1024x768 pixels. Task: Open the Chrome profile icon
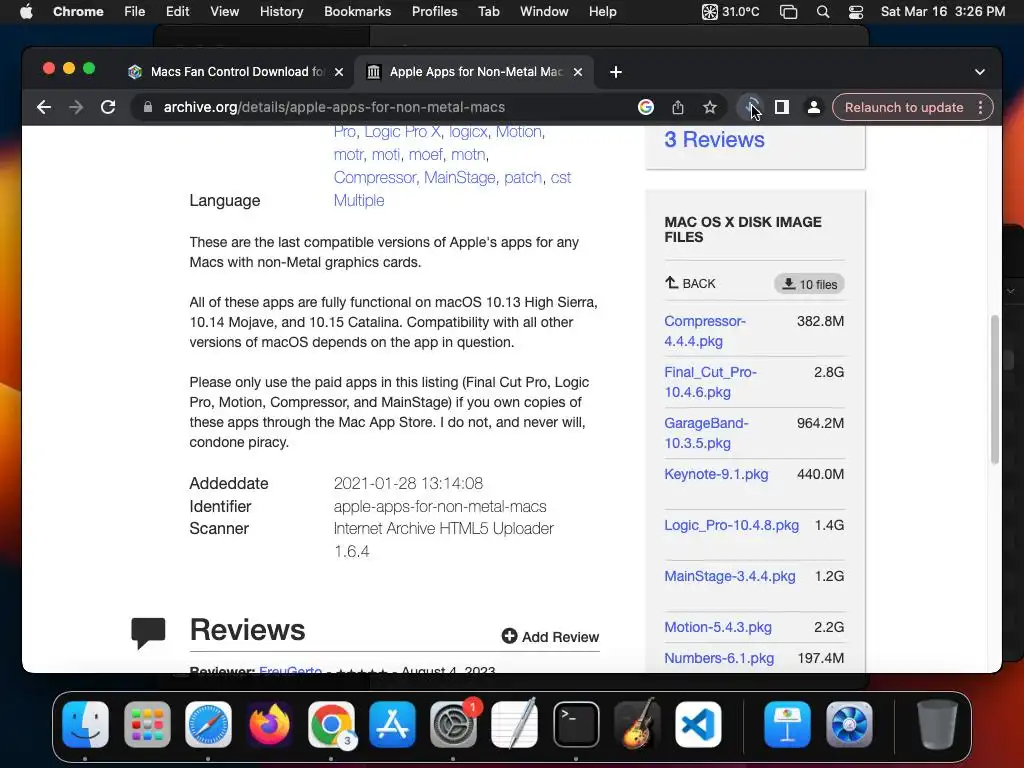pyautogui.click(x=814, y=107)
